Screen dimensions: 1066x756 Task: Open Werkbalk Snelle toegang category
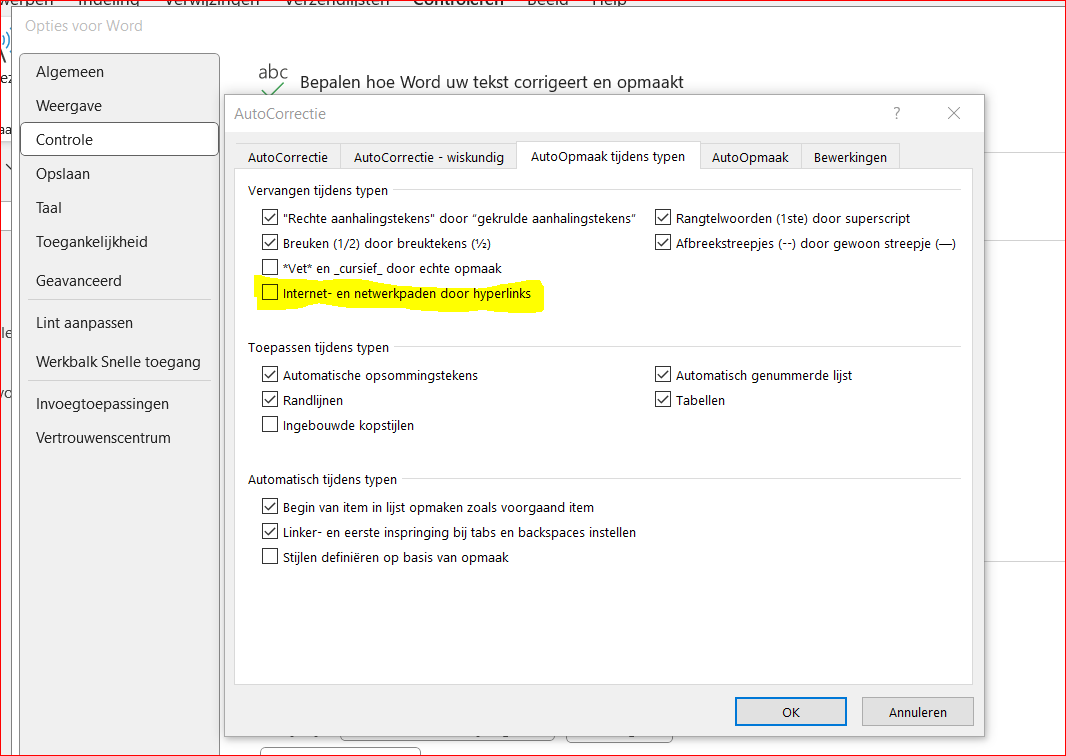click(x=120, y=362)
